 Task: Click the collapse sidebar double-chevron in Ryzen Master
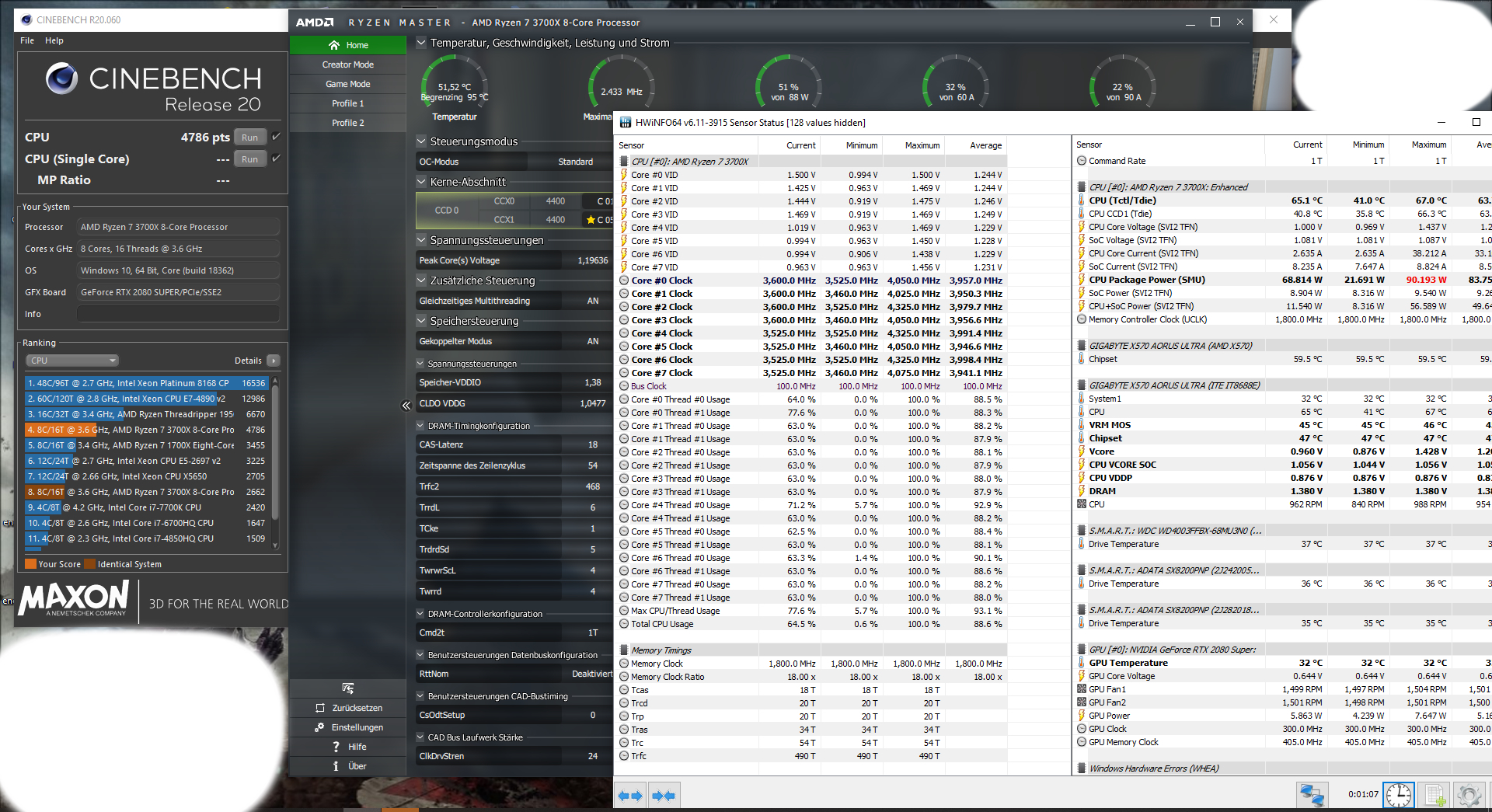point(406,405)
